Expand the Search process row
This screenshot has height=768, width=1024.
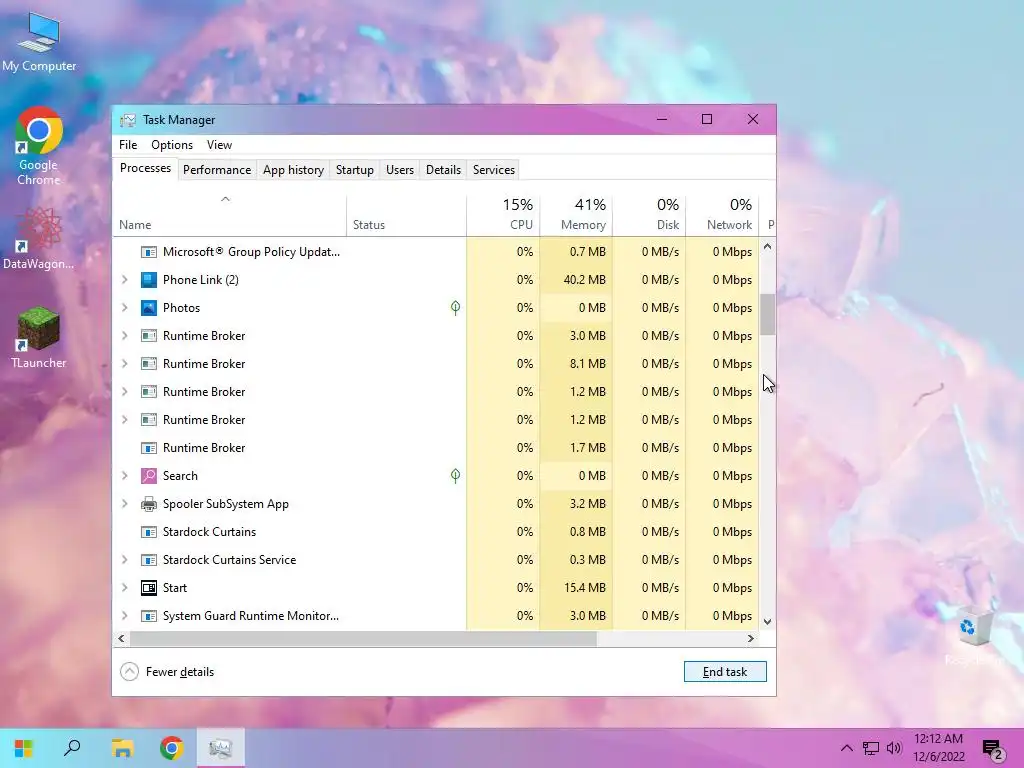click(x=125, y=476)
